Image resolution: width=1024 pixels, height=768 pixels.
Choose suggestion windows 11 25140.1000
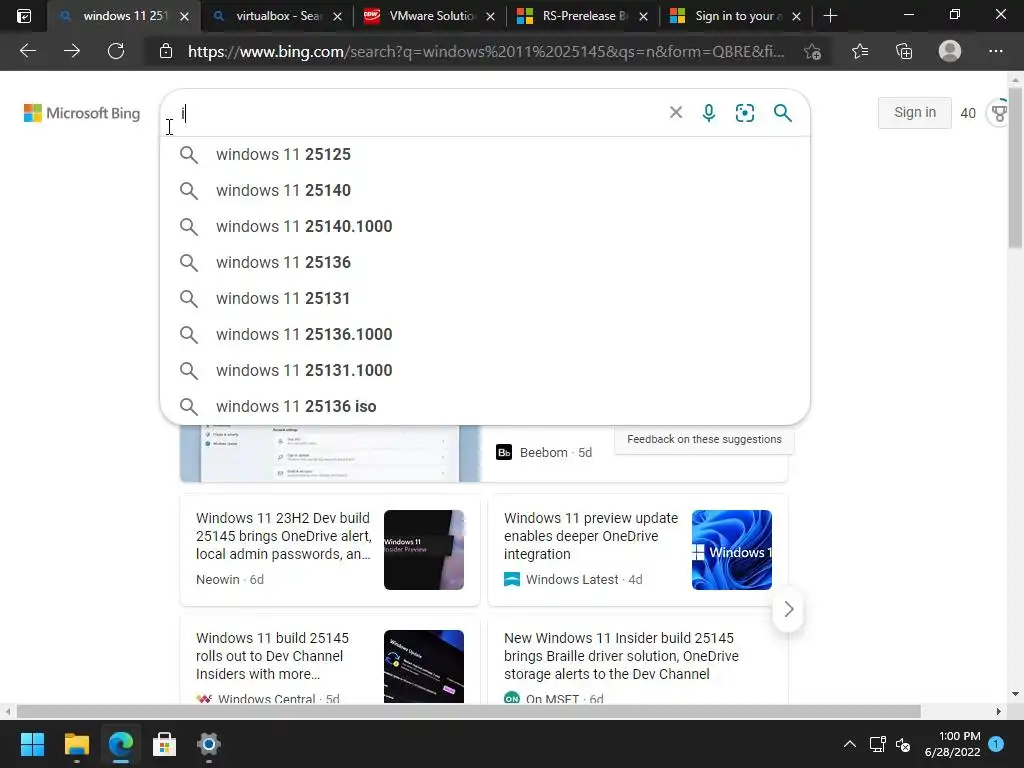(x=485, y=227)
